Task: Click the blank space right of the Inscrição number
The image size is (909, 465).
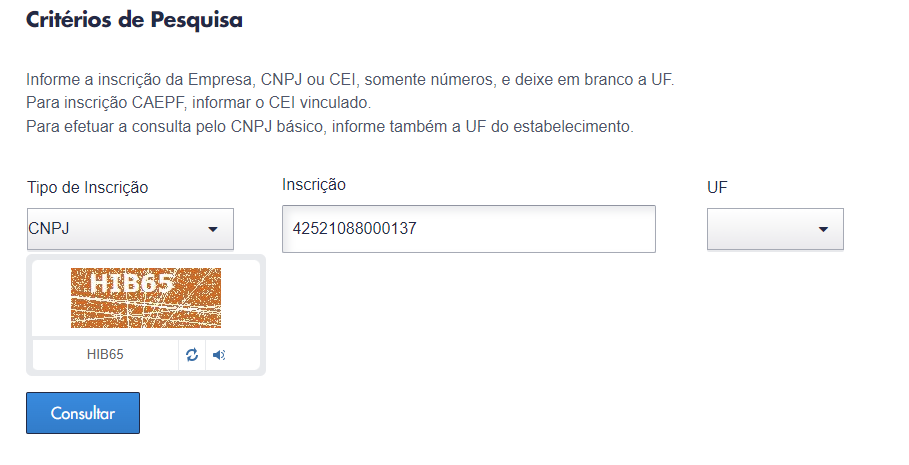Action: [x=540, y=229]
